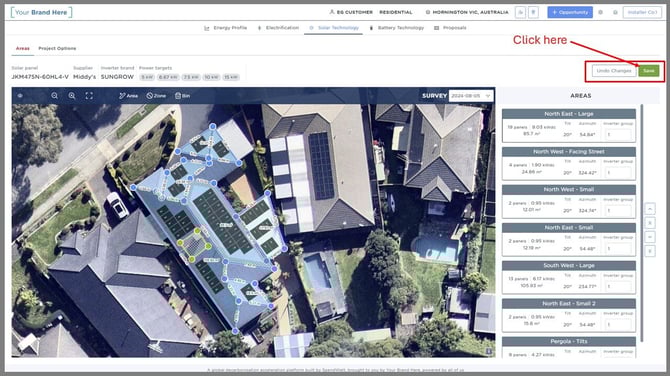Click the Undo Changes button
This screenshot has height=376, width=670.
[614, 71]
